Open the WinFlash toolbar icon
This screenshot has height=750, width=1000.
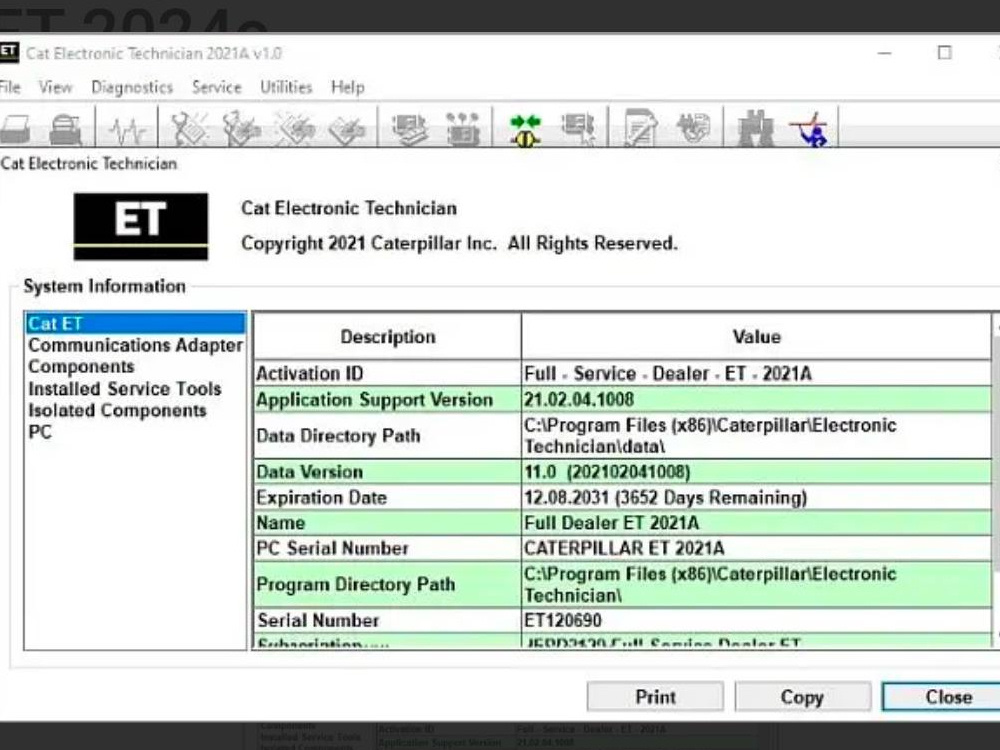tap(693, 128)
